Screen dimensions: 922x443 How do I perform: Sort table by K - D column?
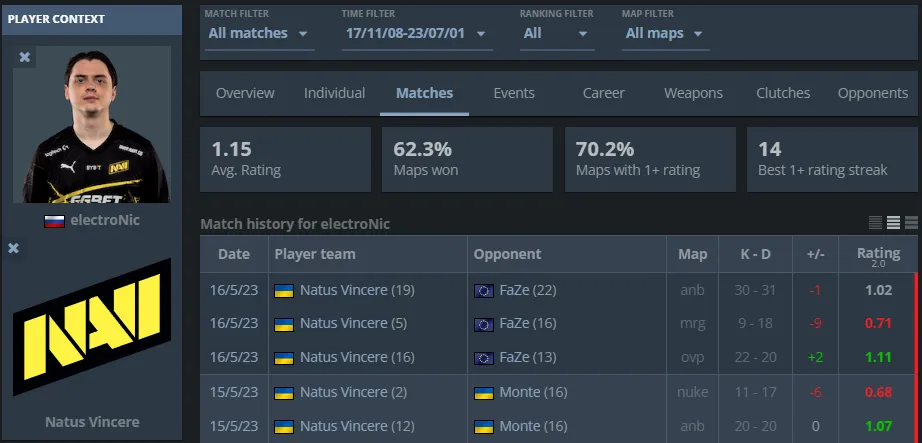(756, 254)
